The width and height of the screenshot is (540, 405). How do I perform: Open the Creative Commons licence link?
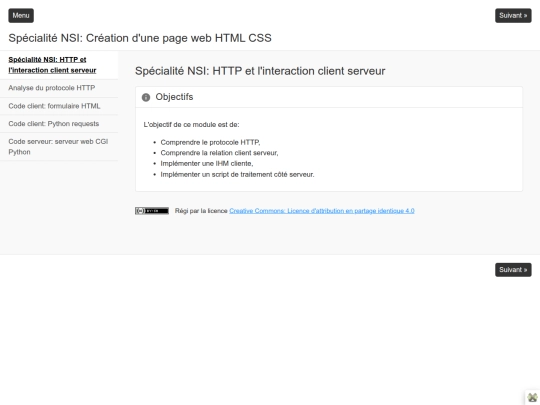tap(322, 211)
